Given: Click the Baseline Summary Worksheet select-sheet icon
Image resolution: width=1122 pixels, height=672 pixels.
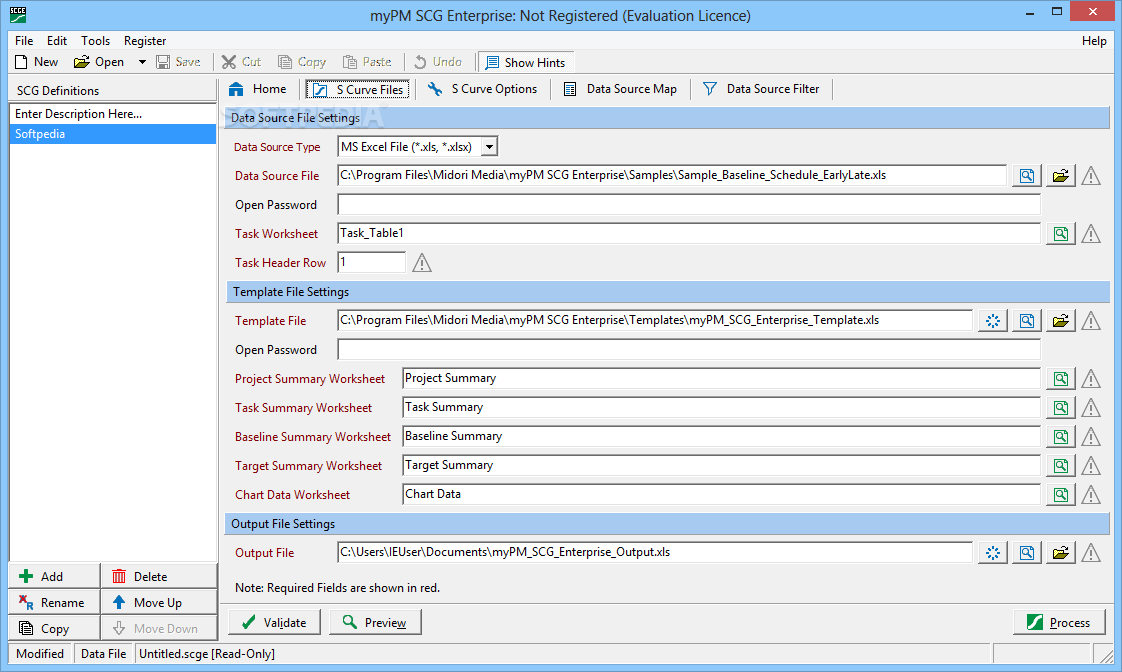Looking at the screenshot, I should click(x=1060, y=437).
